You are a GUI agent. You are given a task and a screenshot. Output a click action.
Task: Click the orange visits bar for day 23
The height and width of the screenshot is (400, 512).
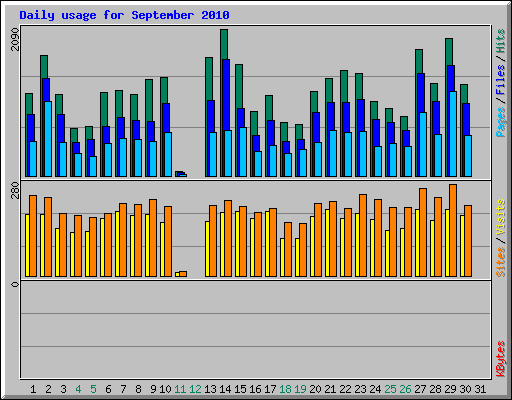tap(363, 235)
